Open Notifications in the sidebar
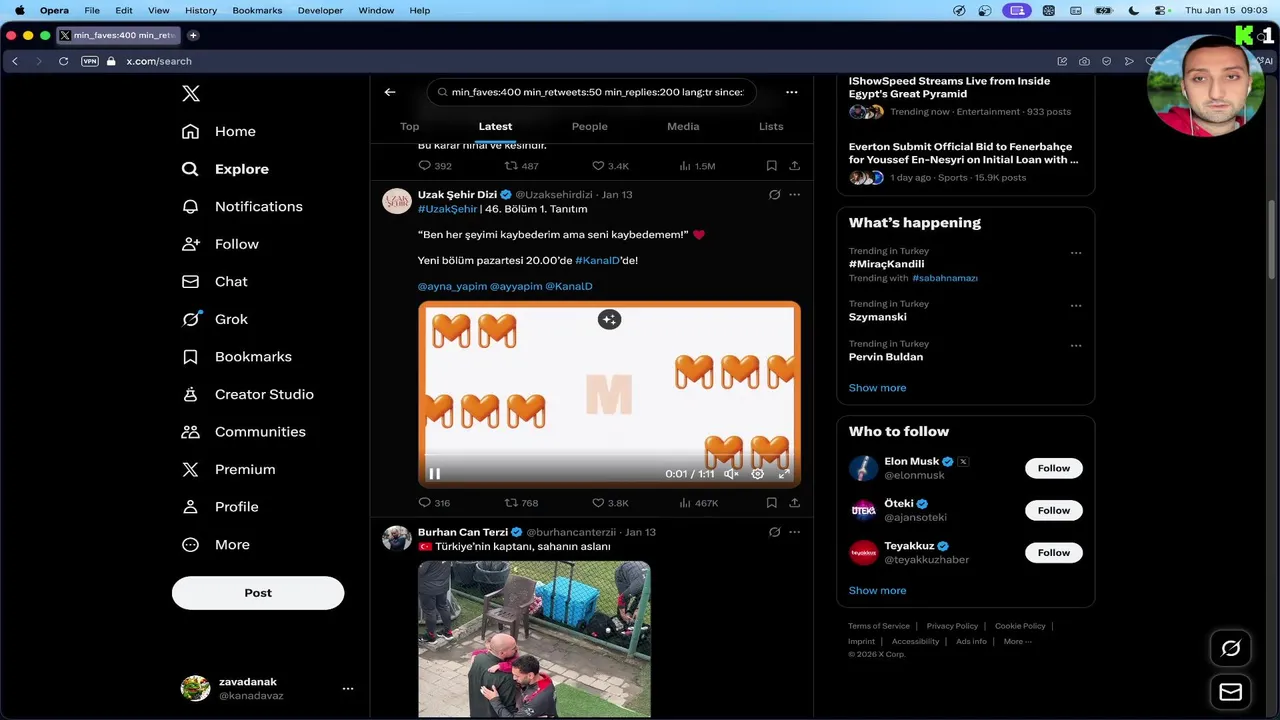The height and width of the screenshot is (720, 1280). tap(242, 206)
